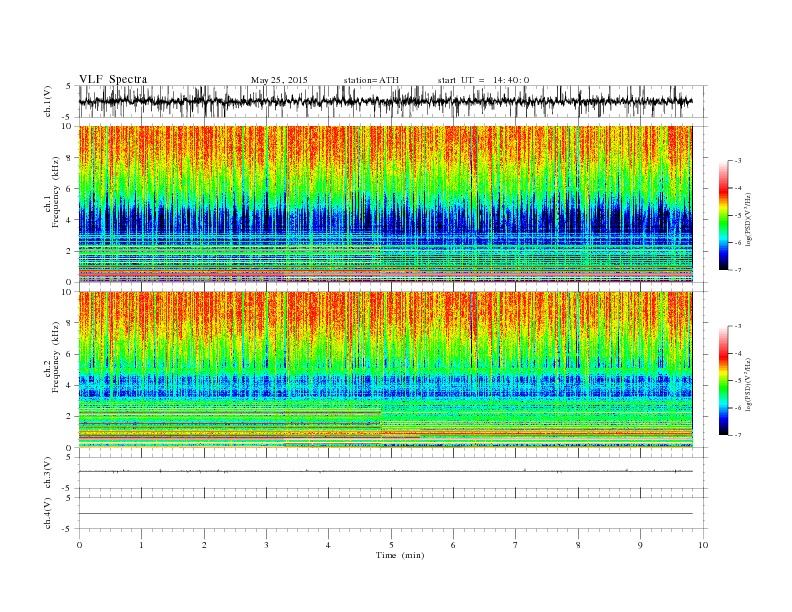Image resolution: width=792 pixels, height=612 pixels.
Task: Click the "4" kHz tick on ch.2 spectrogram
Action: [x=70, y=385]
